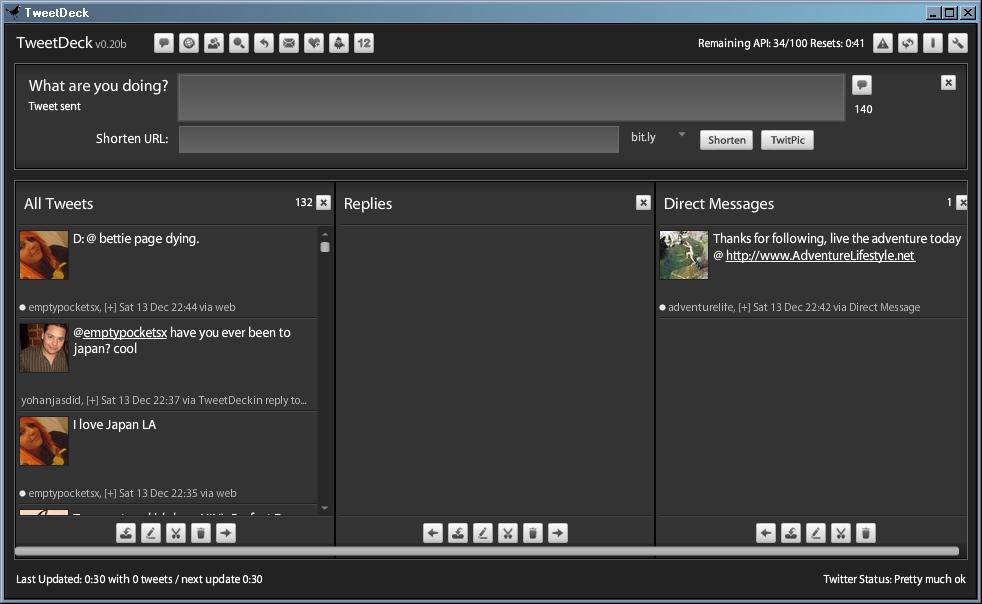Viewport: 982px width, 604px height.
Task: Click the send tweet bubble icon above 140
Action: 862,85
